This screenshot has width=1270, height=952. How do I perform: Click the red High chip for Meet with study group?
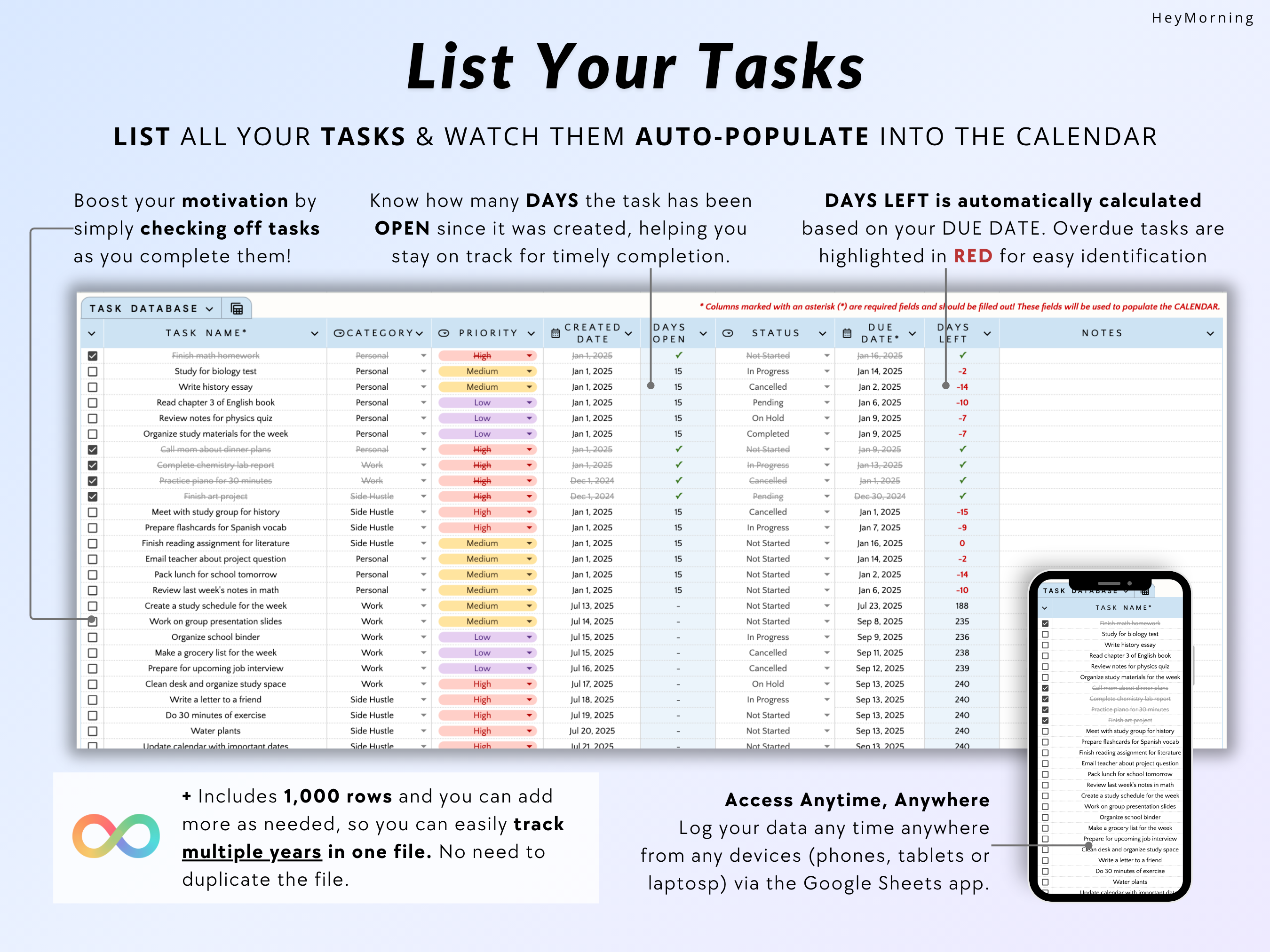pyautogui.click(x=482, y=512)
